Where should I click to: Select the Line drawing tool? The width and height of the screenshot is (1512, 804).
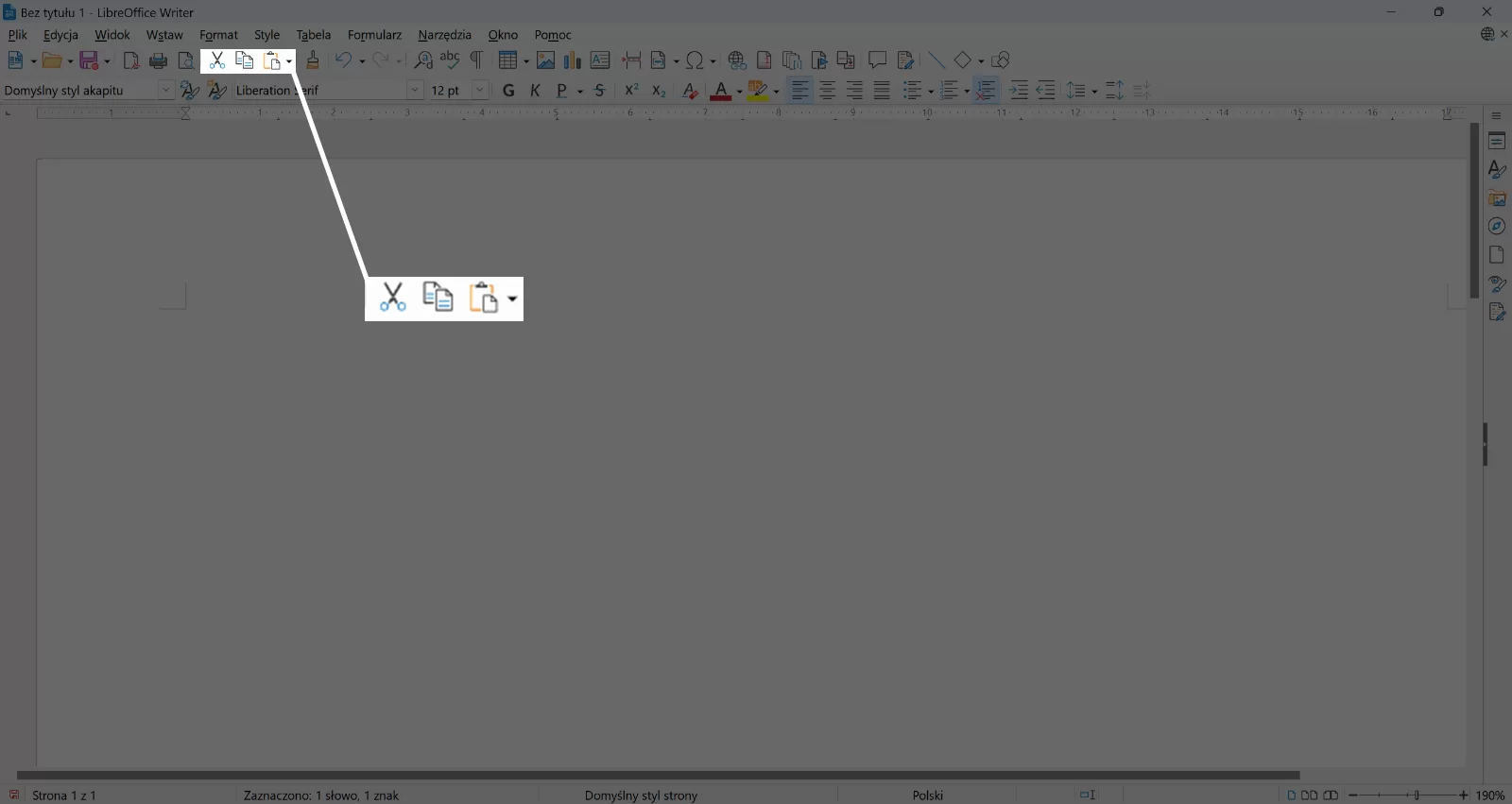(936, 60)
